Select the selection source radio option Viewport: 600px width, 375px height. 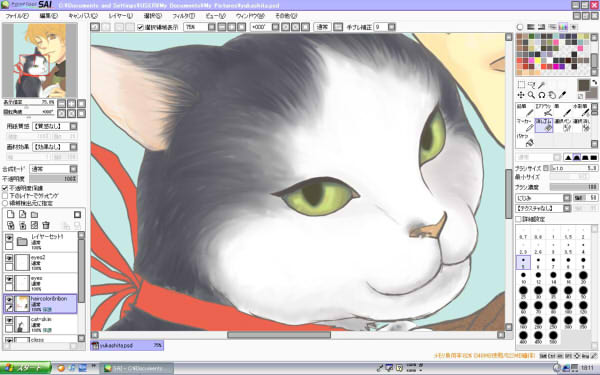point(5,203)
